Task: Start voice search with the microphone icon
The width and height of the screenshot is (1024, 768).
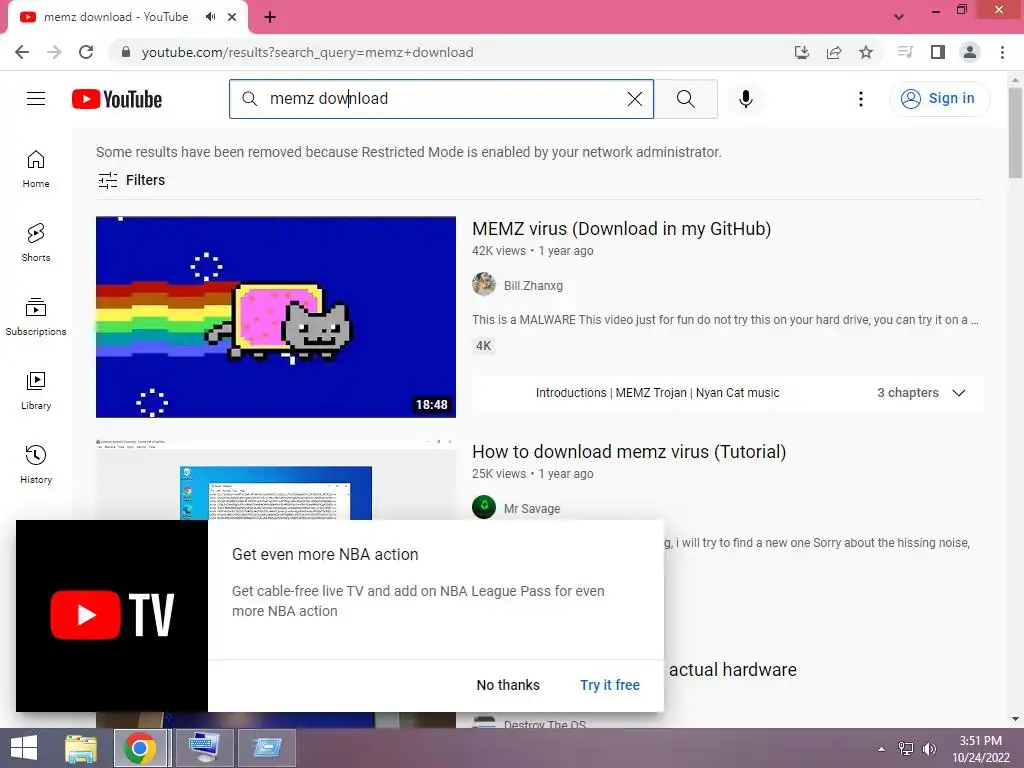Action: pos(746,99)
